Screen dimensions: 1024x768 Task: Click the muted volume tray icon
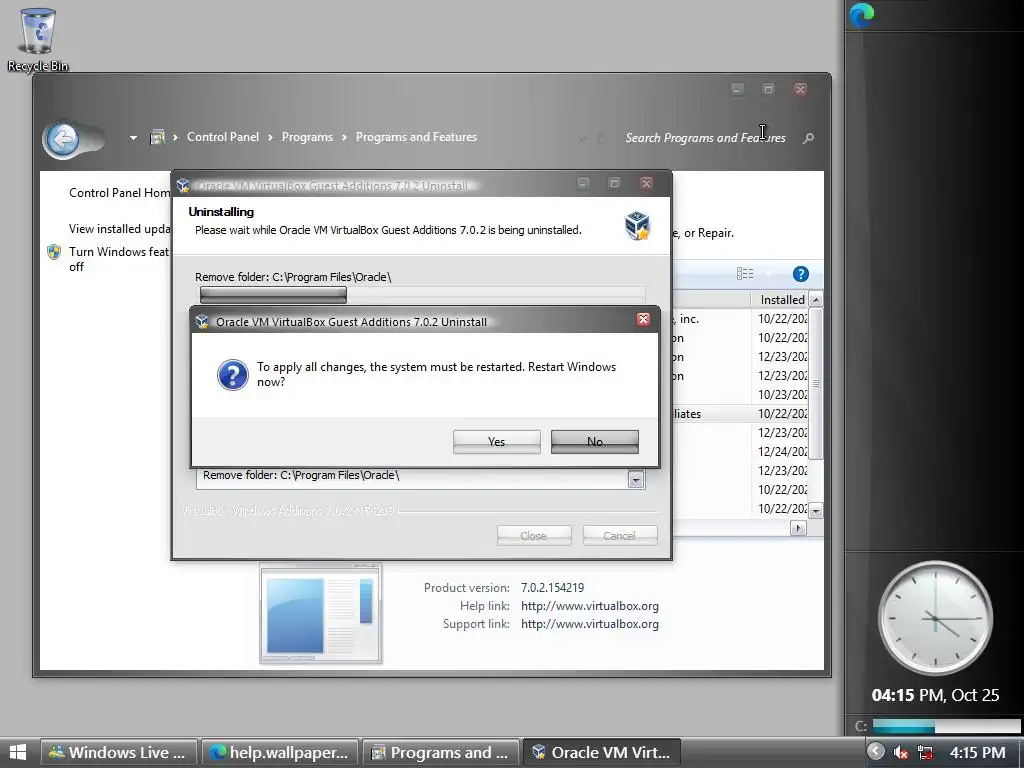tap(901, 753)
